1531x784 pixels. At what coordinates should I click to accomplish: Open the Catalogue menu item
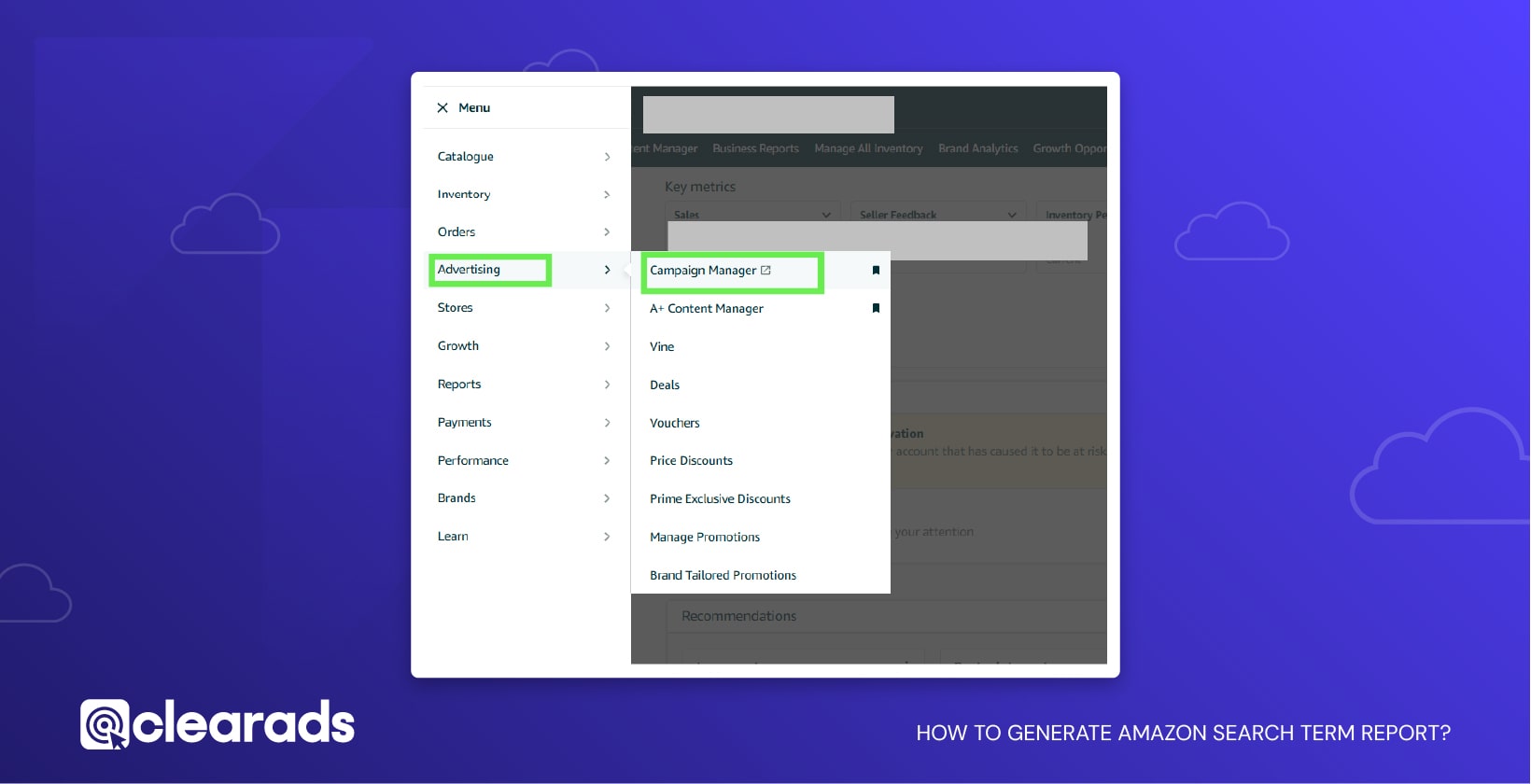point(466,157)
